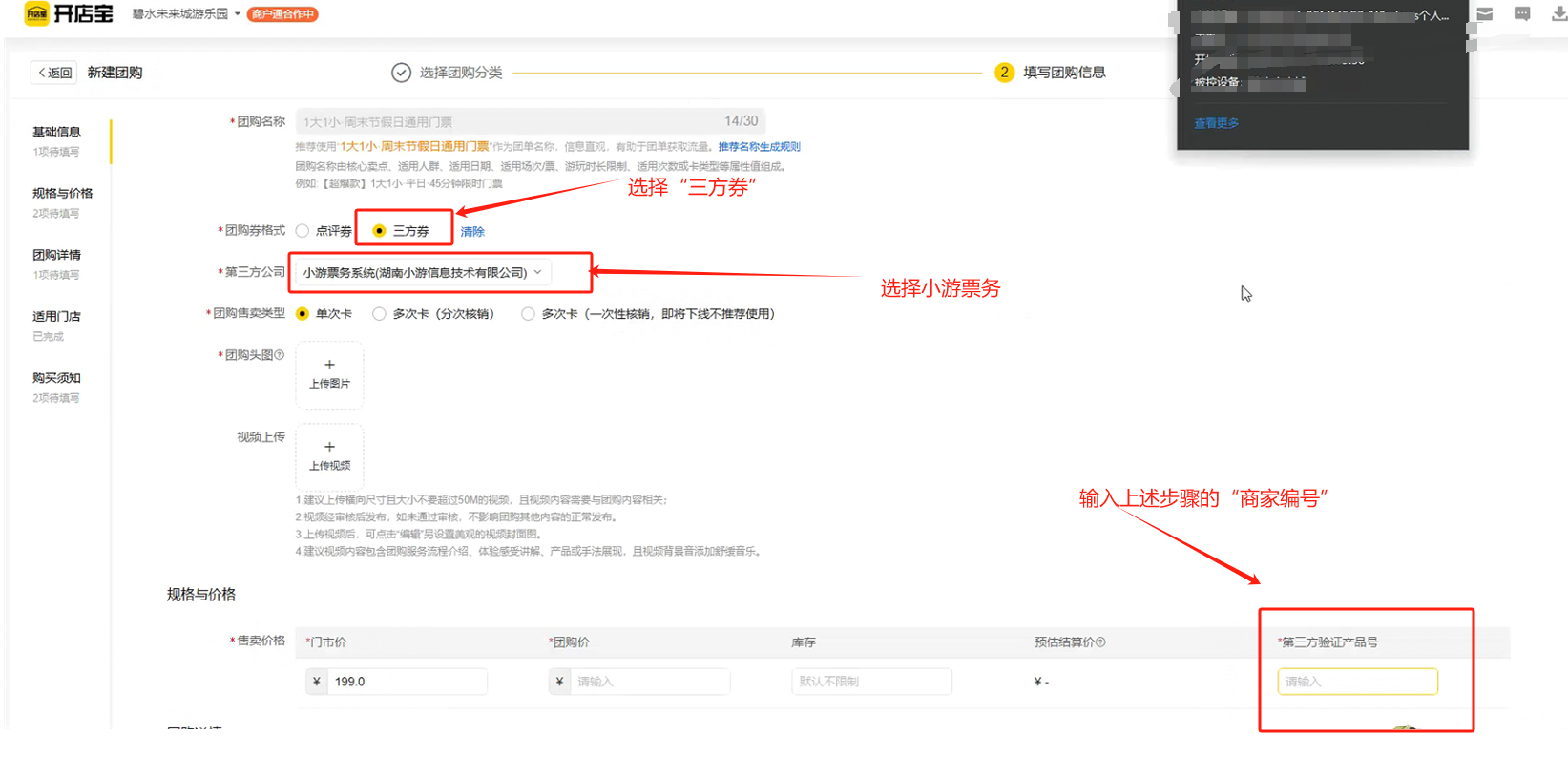The height and width of the screenshot is (779, 1568).
Task: Go to 规格与价格 section in sidebar
Action: click(x=62, y=194)
